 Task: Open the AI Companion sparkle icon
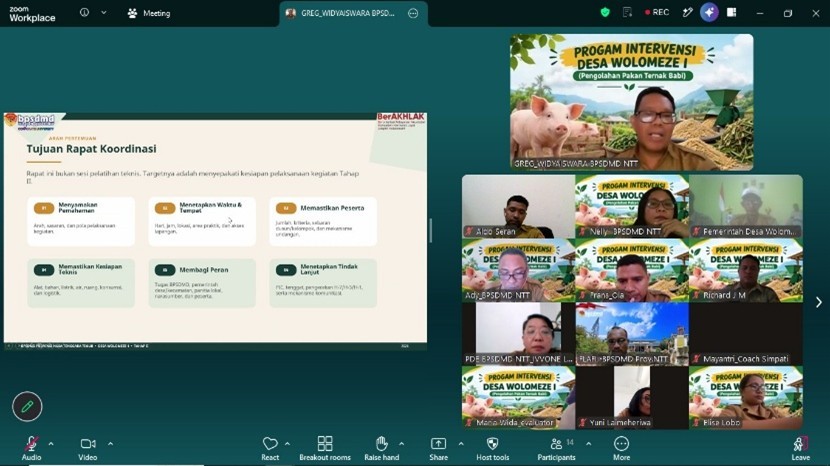coord(709,12)
